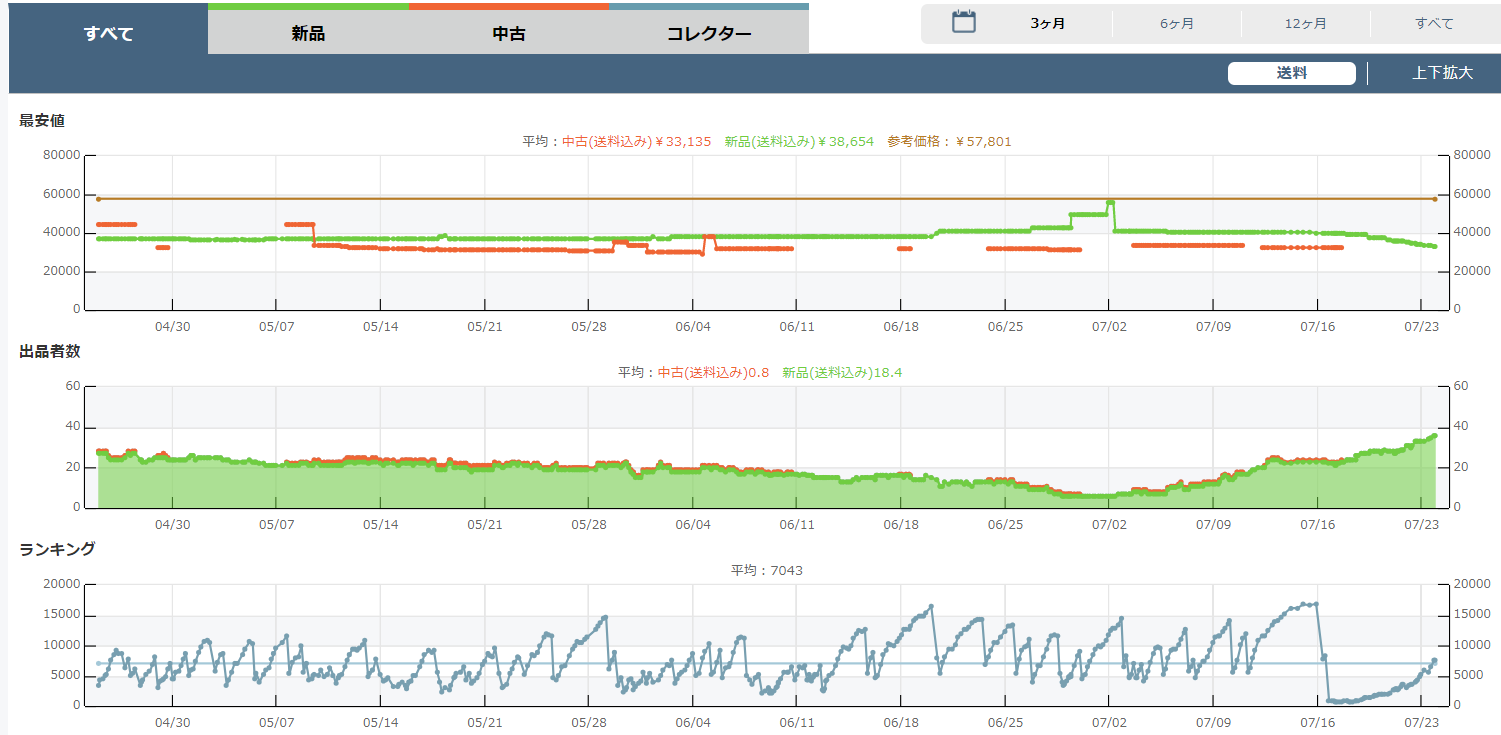1501x735 pixels.
Task: Click the 平均：7043 label above ranking chart
Action: coord(766,571)
